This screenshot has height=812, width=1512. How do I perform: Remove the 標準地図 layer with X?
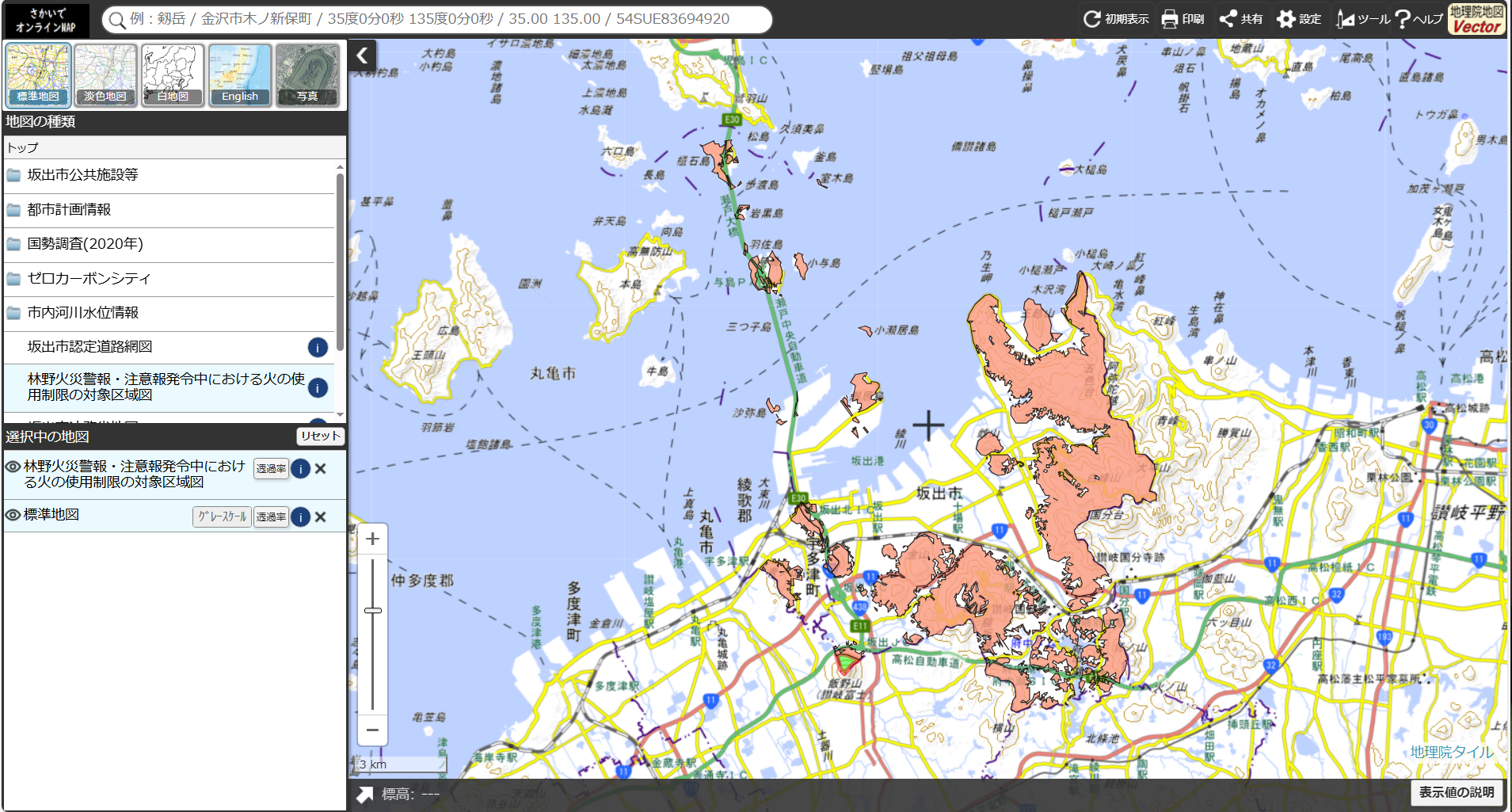click(321, 517)
